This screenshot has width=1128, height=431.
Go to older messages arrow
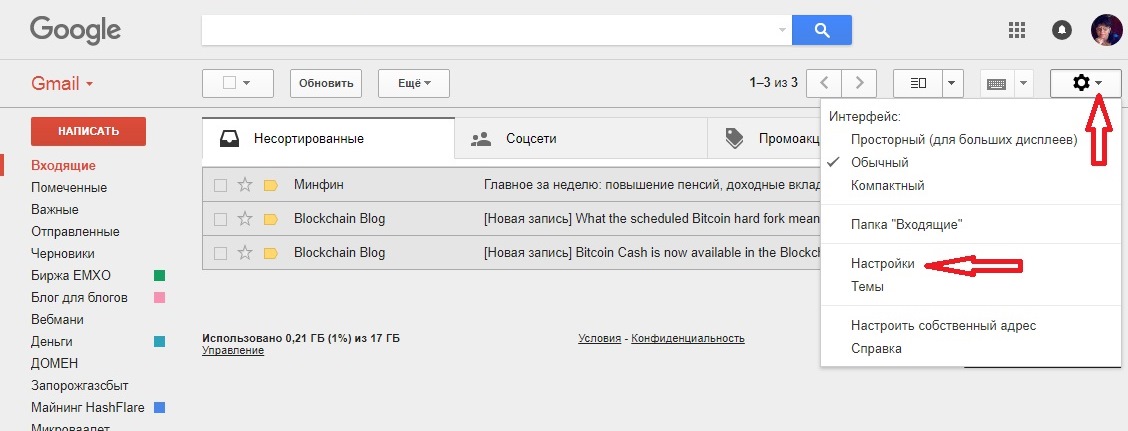click(x=859, y=83)
